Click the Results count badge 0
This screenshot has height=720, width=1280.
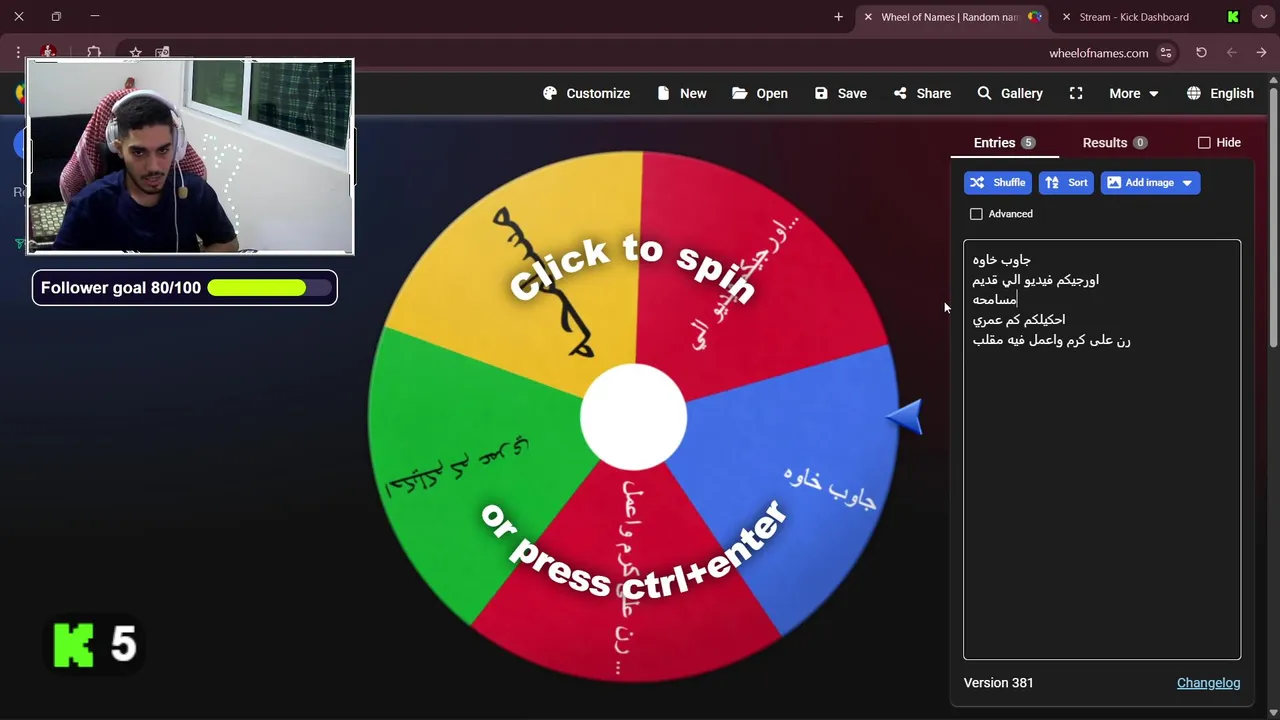[x=1140, y=143]
